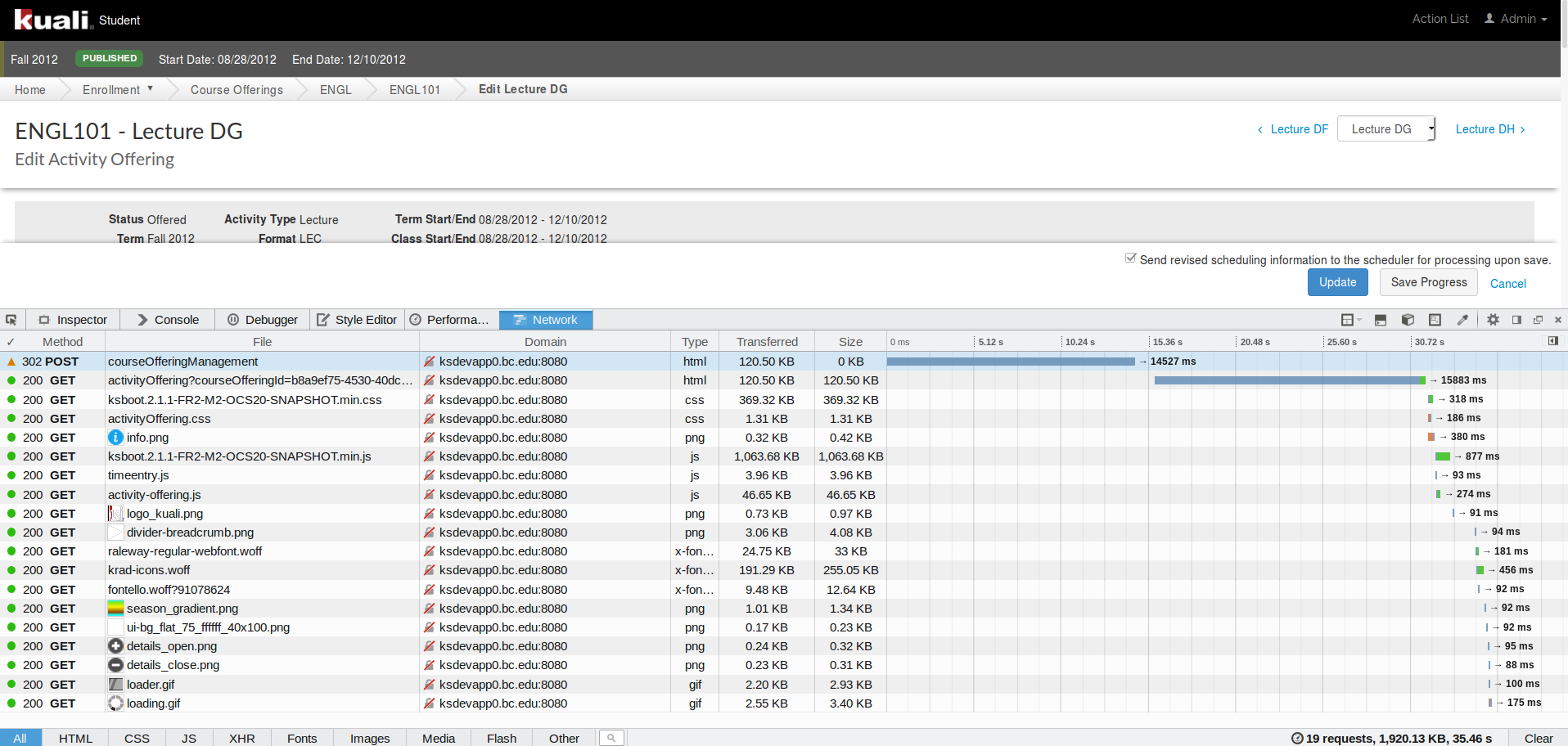Click the responsive design mode icon
The image size is (1568, 746).
(x=1435, y=320)
